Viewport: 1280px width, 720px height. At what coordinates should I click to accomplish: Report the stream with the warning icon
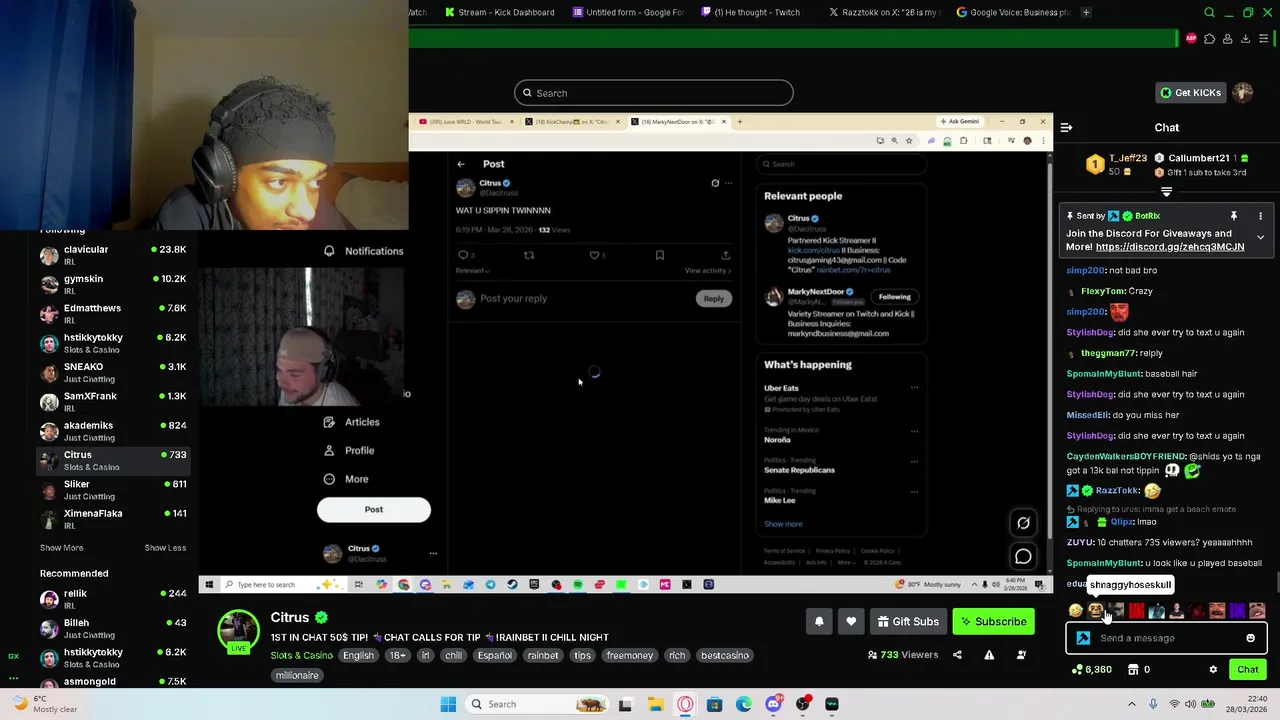989,655
